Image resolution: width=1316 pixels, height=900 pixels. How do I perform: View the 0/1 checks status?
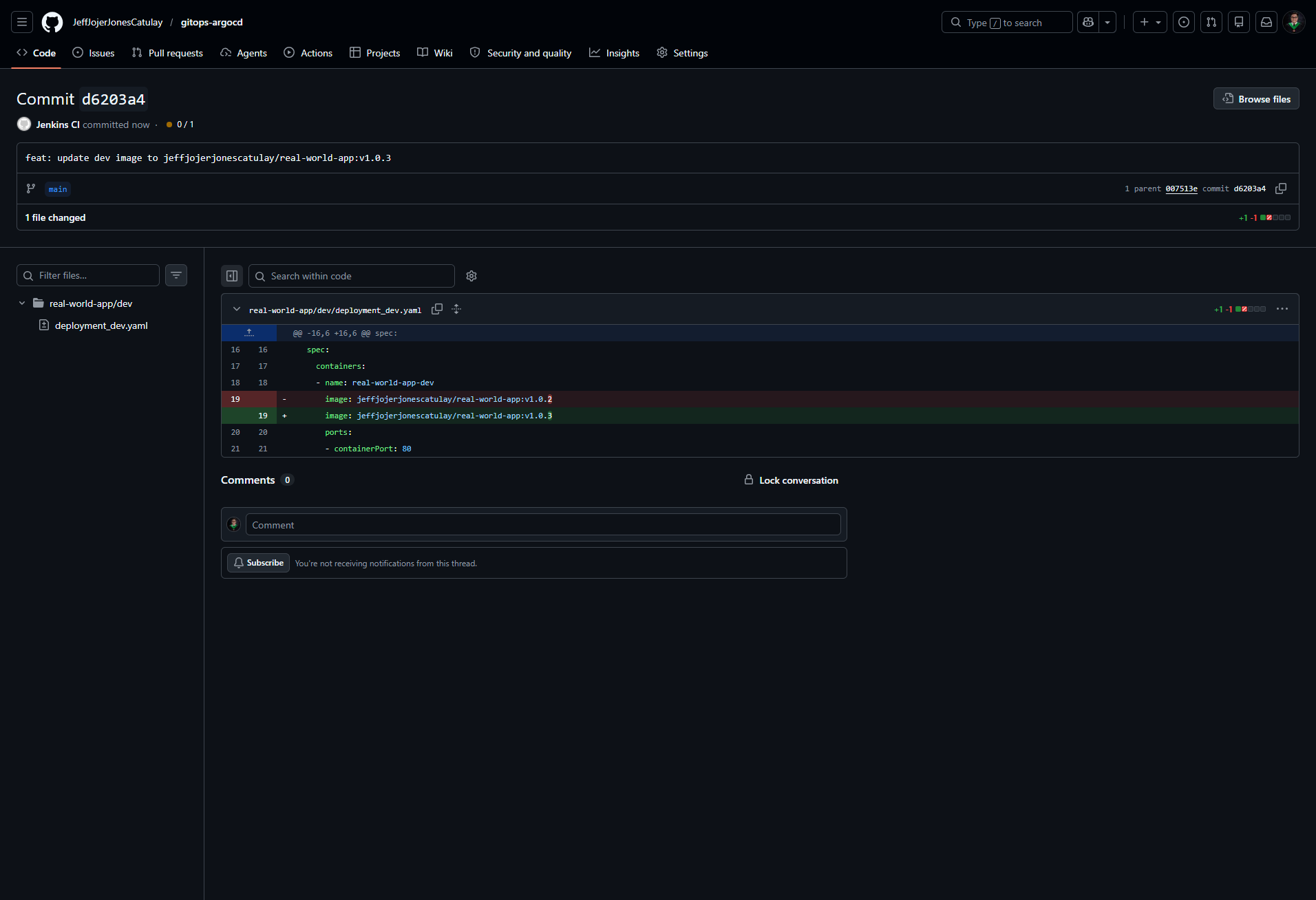[180, 125]
